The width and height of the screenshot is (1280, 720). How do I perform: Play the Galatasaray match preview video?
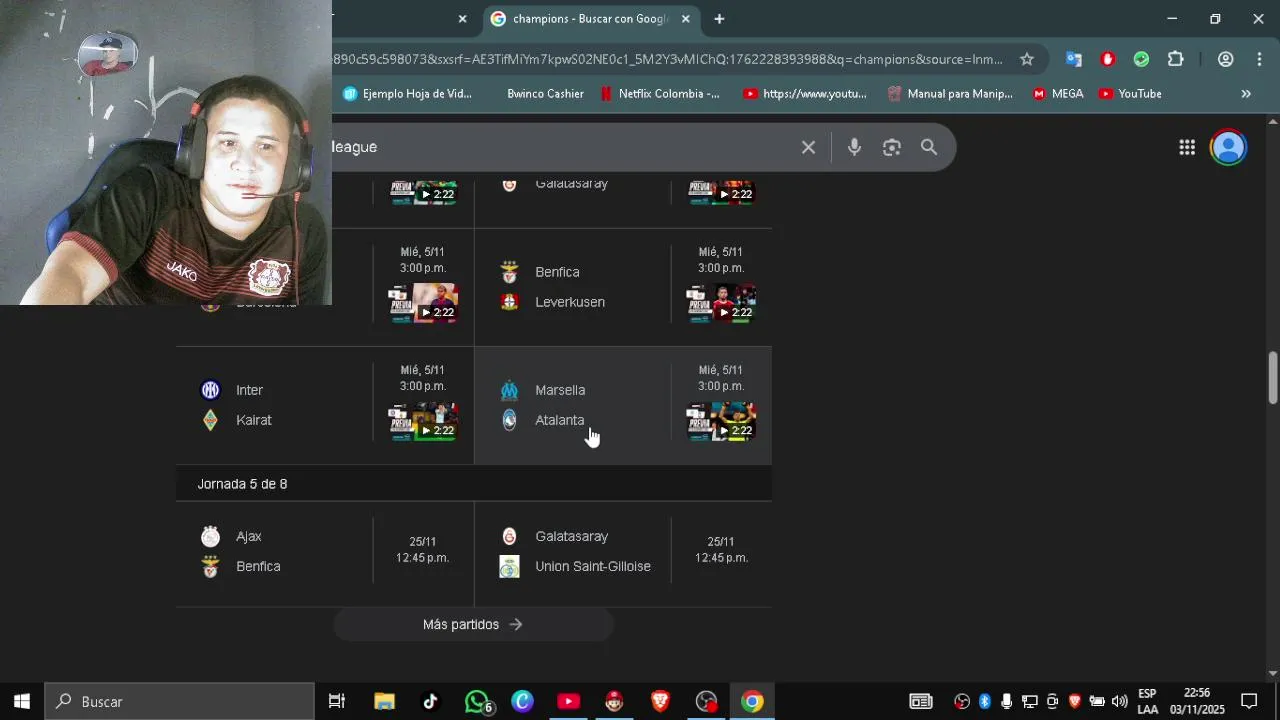720,192
